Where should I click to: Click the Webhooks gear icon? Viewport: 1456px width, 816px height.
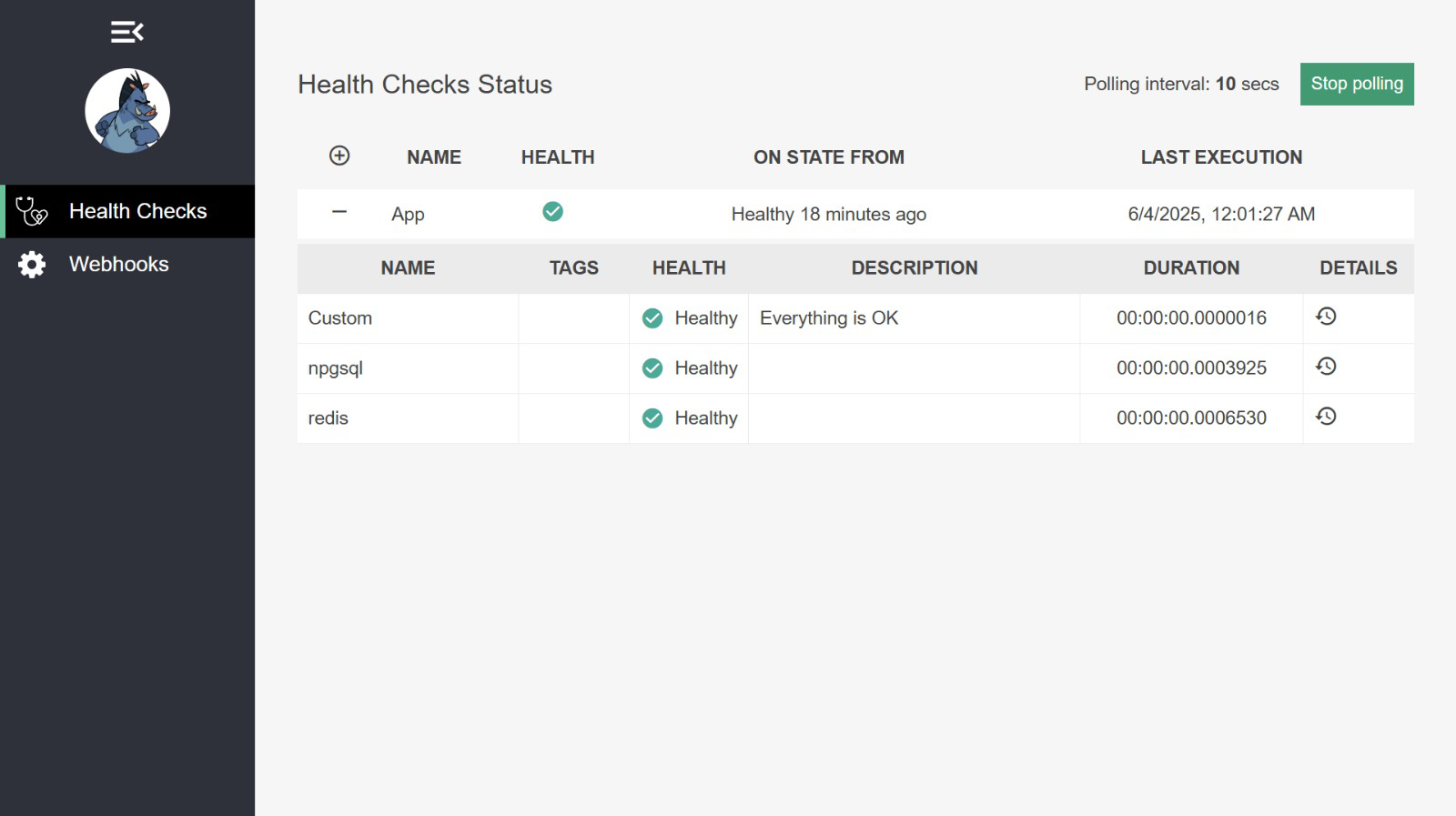(x=31, y=264)
